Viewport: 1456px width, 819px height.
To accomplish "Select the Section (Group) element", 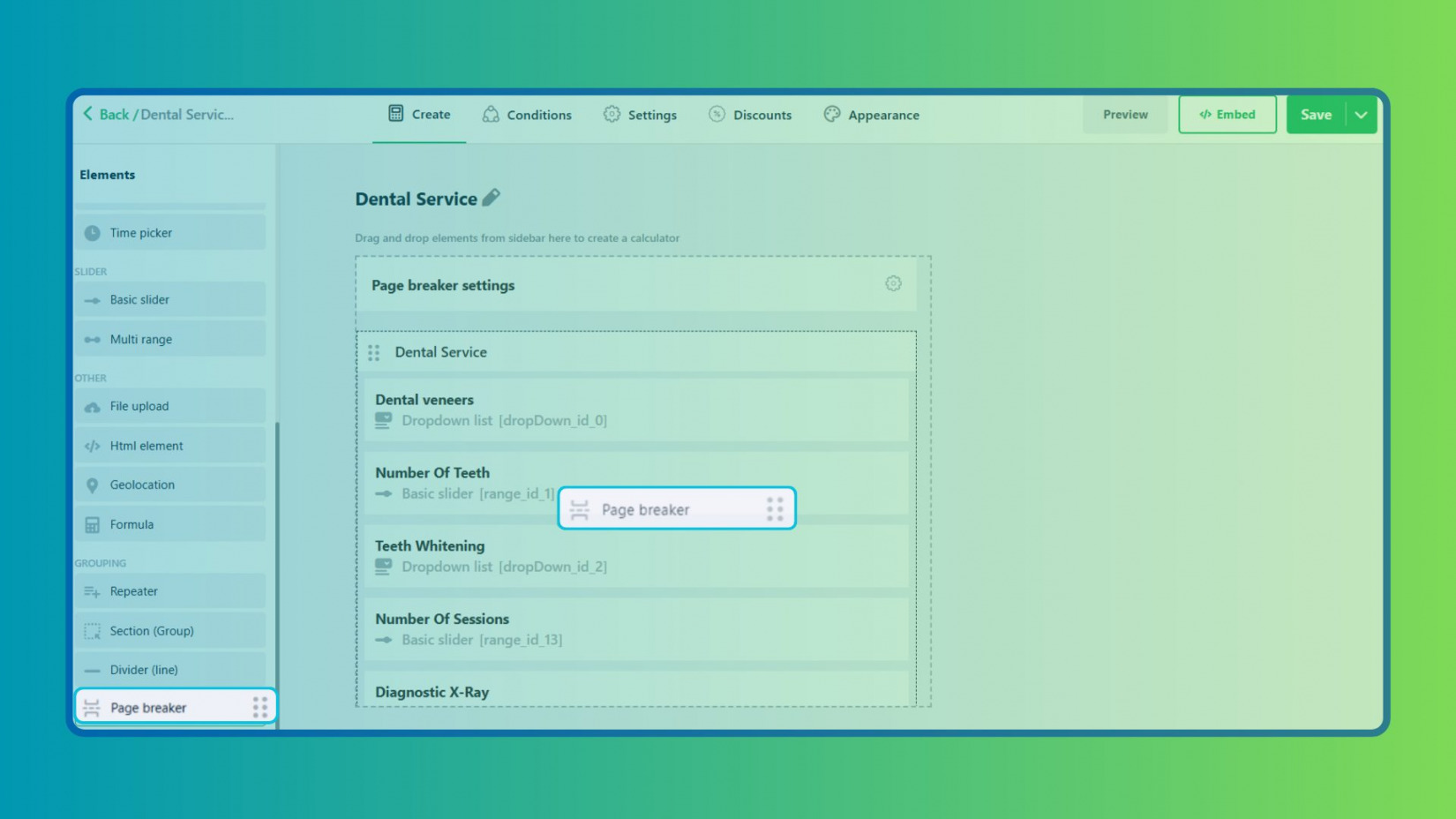I will [152, 630].
